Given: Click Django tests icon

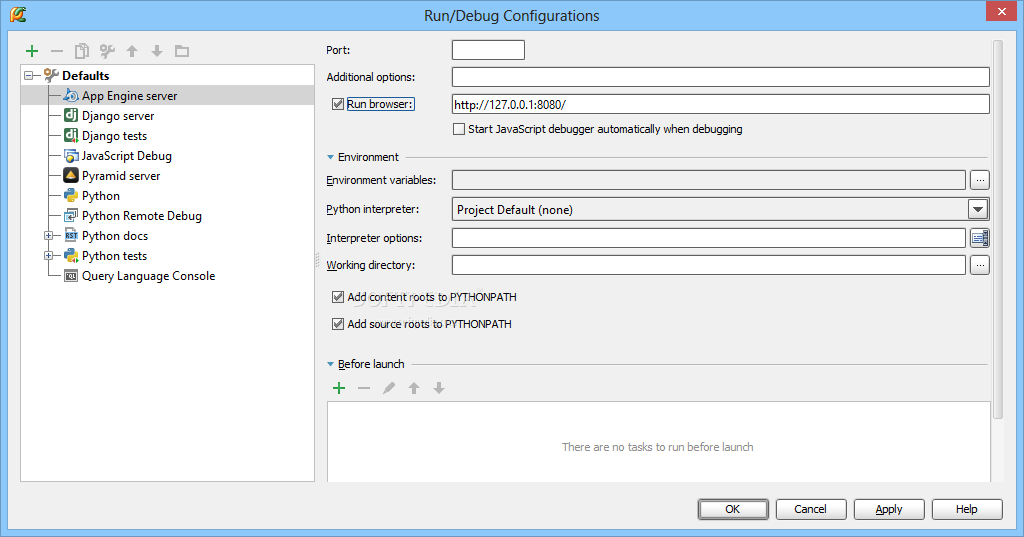Looking at the screenshot, I should click(71, 136).
